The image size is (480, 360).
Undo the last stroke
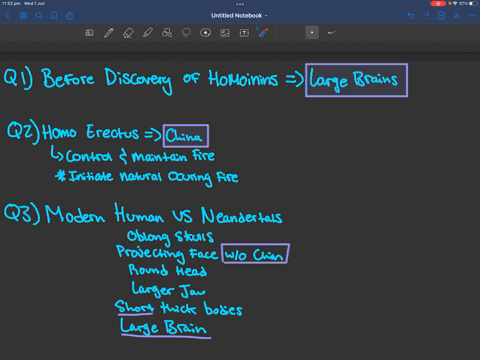pyautogui.click(x=411, y=16)
